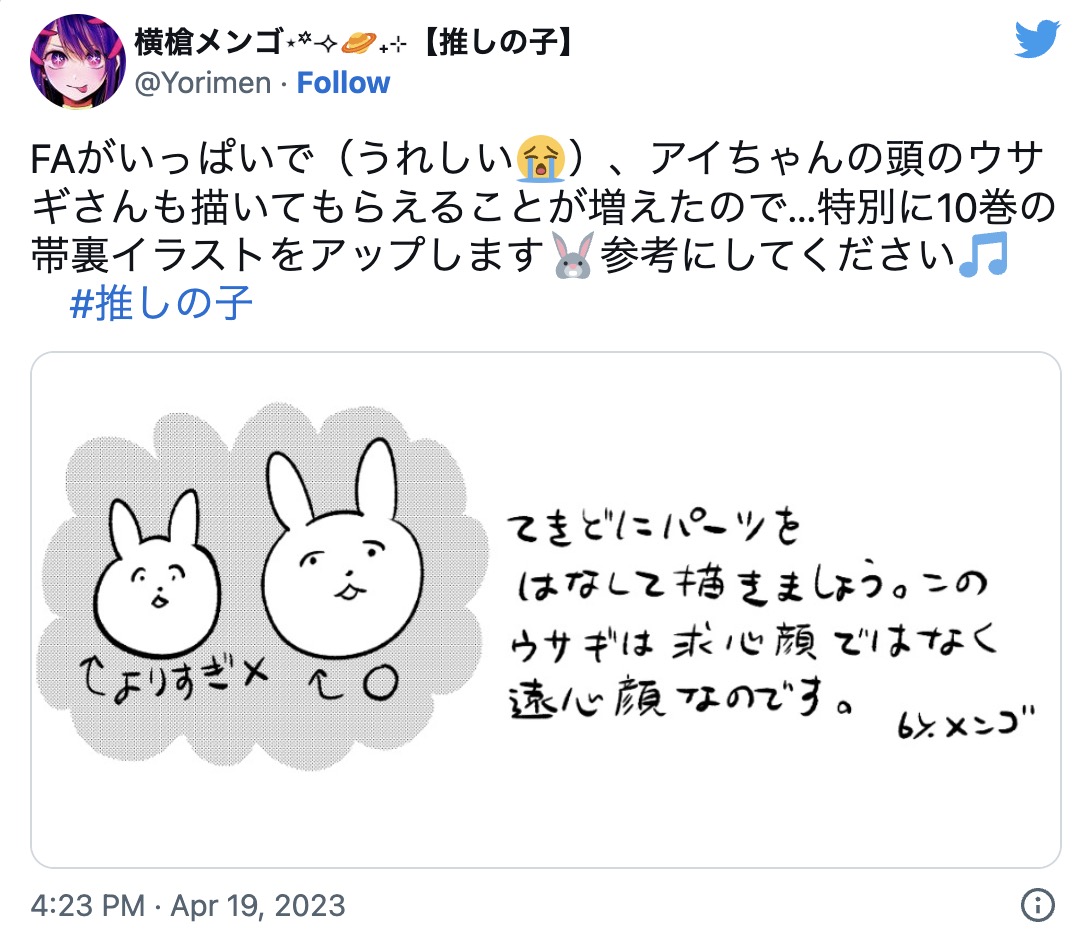Click the crying face emoji

(x=540, y=158)
